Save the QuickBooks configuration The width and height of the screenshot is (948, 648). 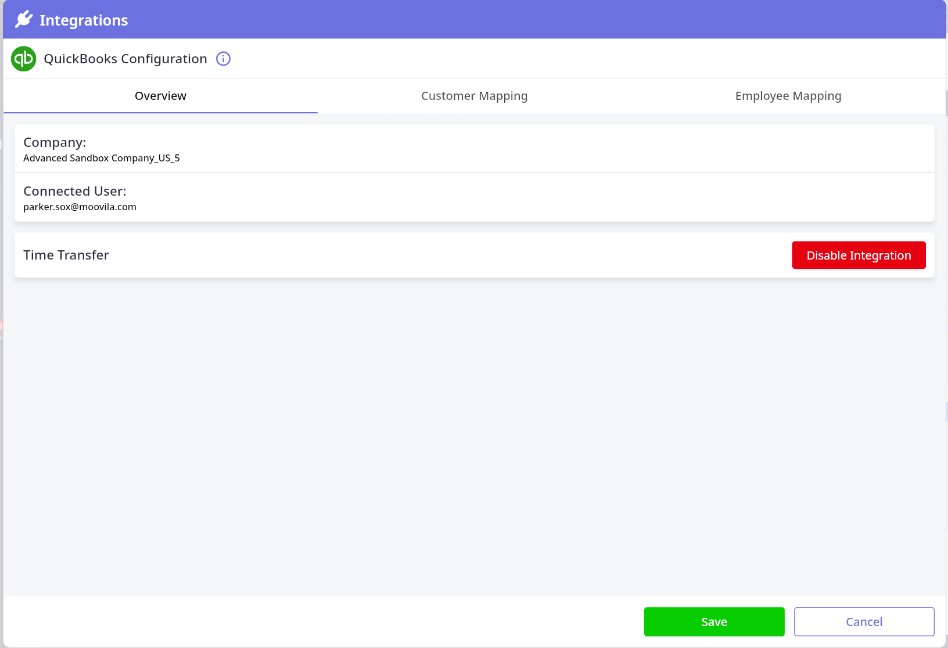(714, 621)
